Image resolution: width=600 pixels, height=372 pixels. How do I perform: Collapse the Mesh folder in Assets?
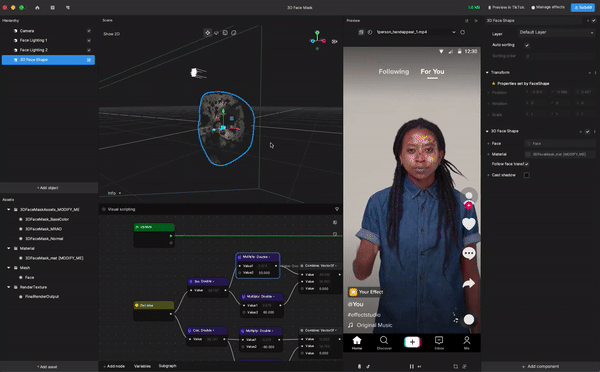8,268
